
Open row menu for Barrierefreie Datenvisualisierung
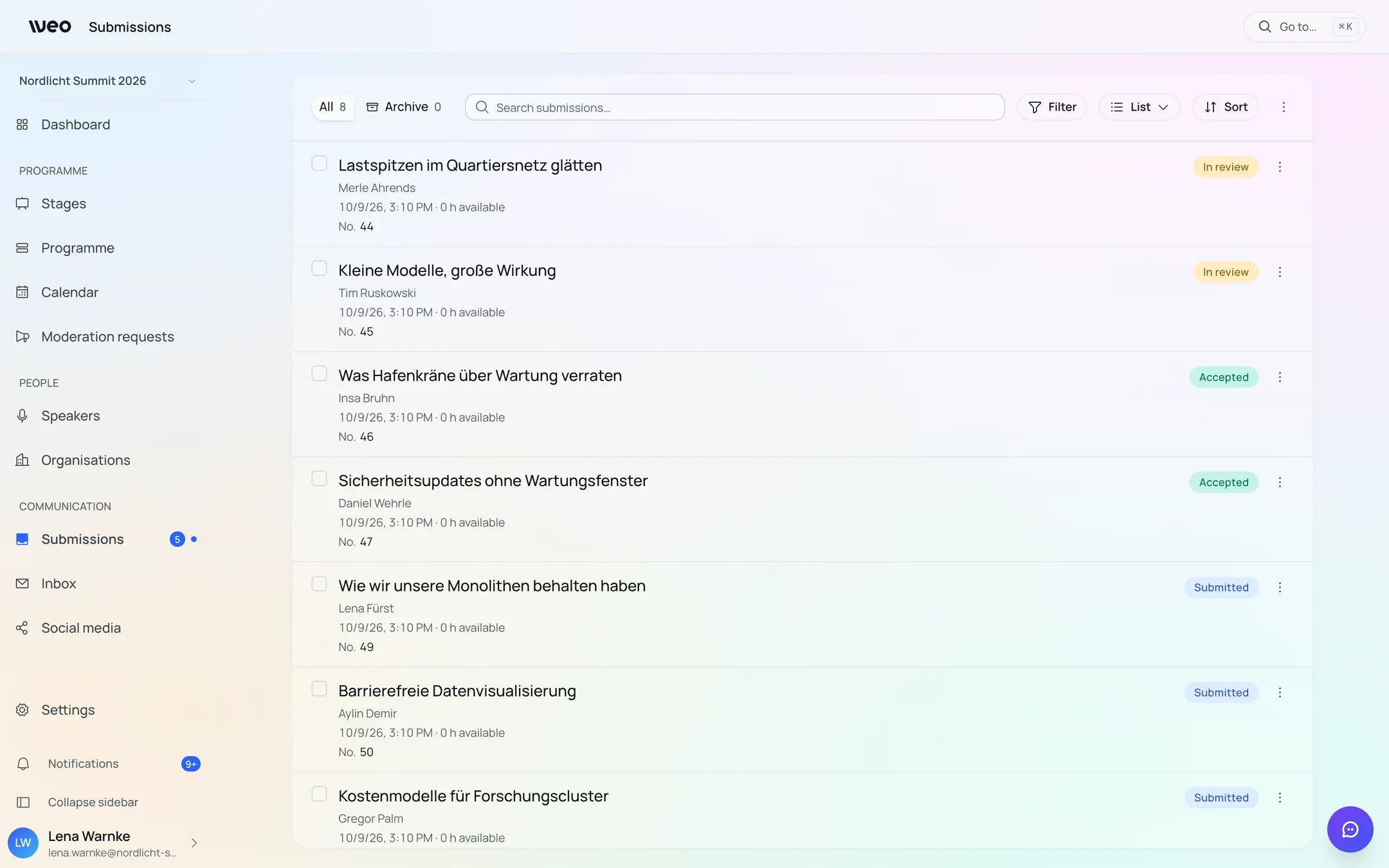click(x=1280, y=692)
